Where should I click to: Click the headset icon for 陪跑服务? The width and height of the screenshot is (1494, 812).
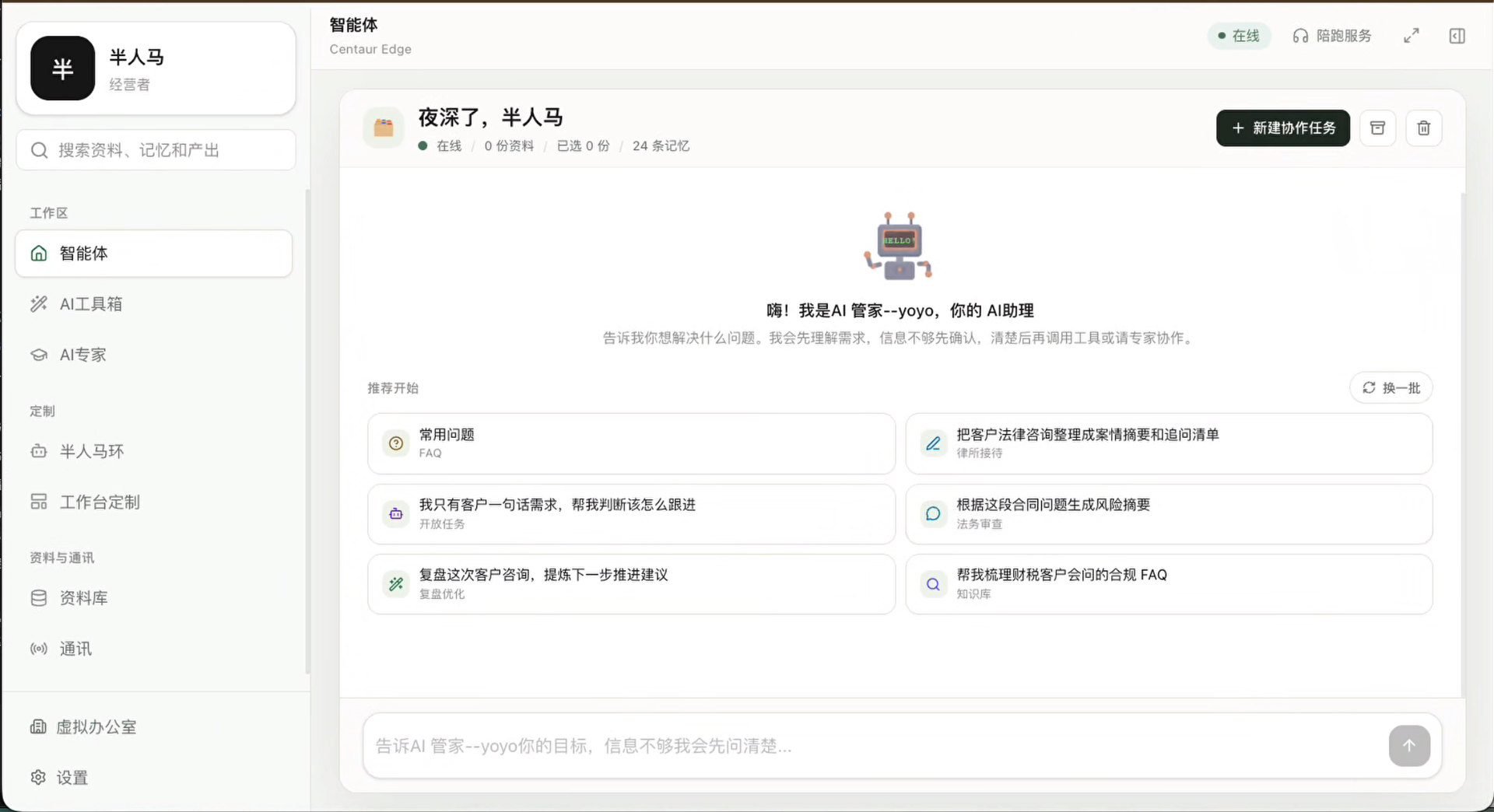1300,36
